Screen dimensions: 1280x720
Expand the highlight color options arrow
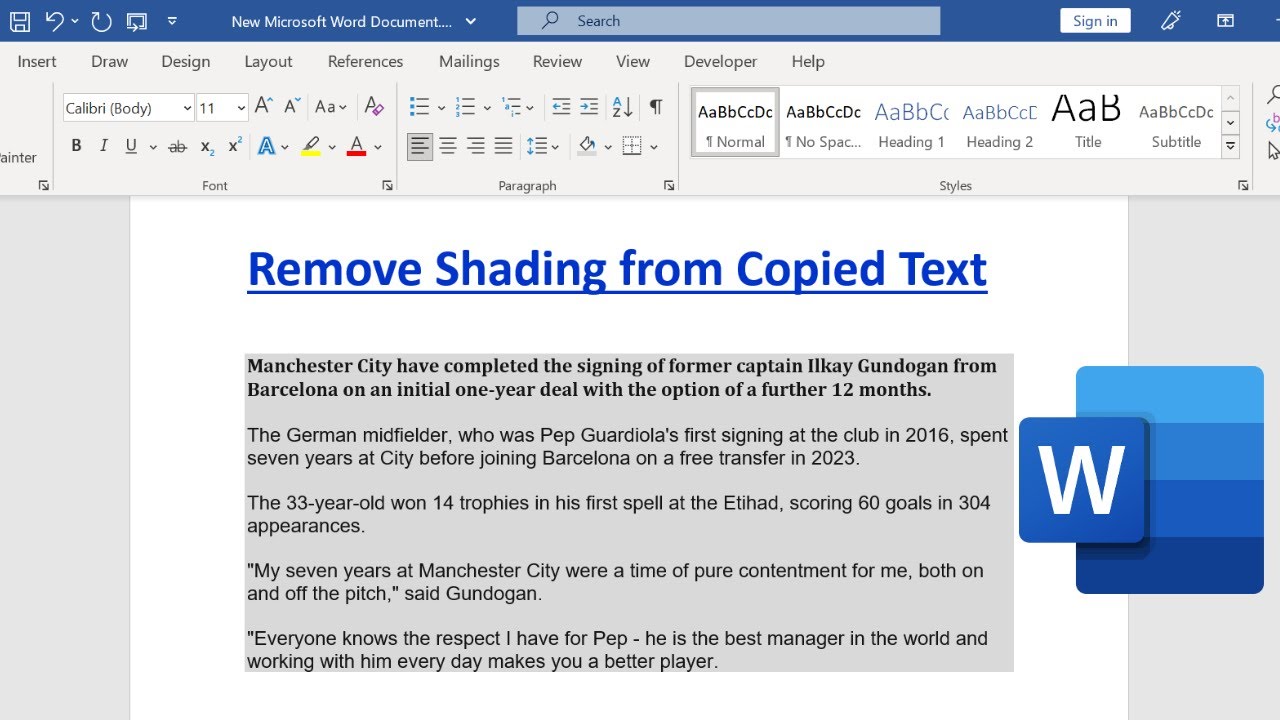pyautogui.click(x=332, y=147)
